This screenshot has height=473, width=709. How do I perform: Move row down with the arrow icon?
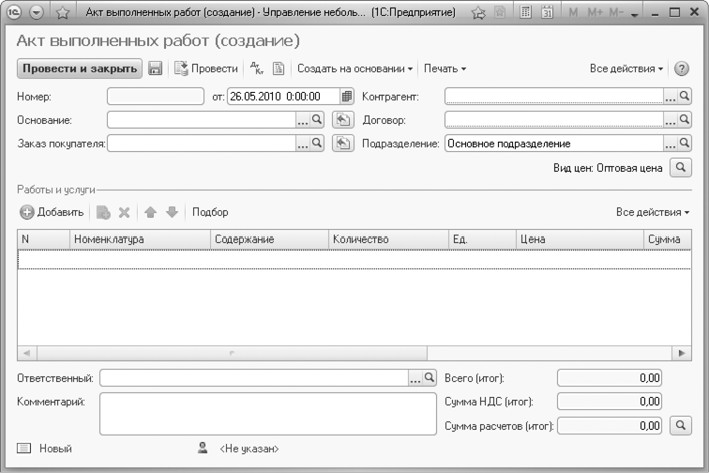[171, 212]
